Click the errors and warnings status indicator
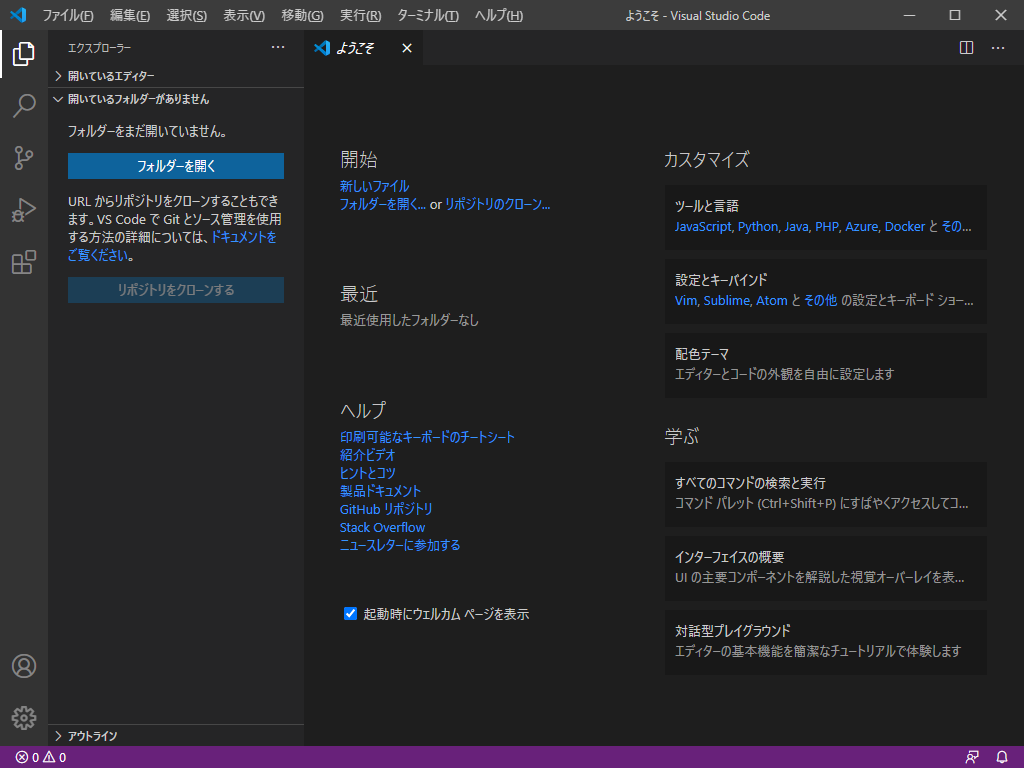 (40, 758)
